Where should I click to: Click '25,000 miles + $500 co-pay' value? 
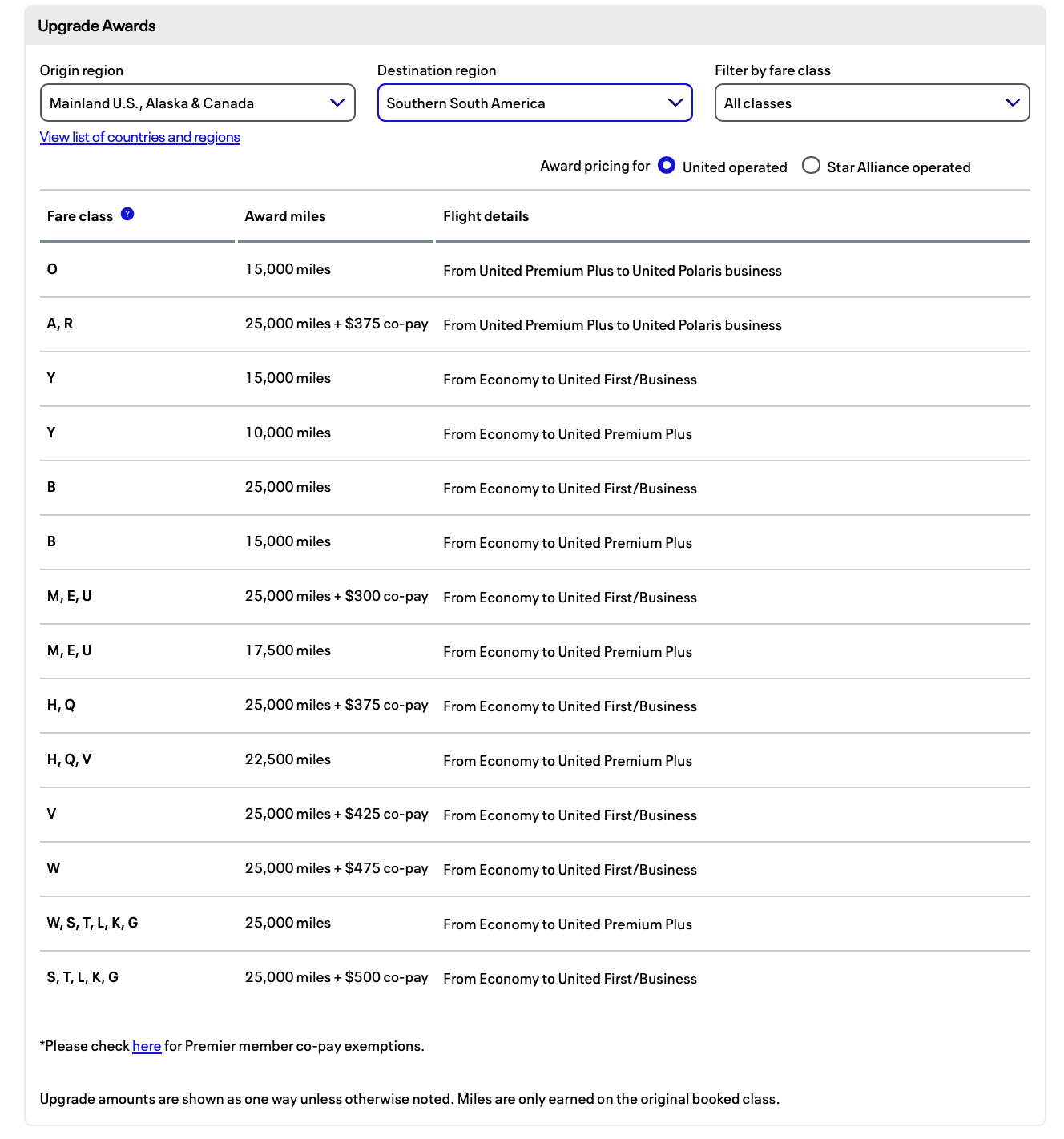point(337,977)
